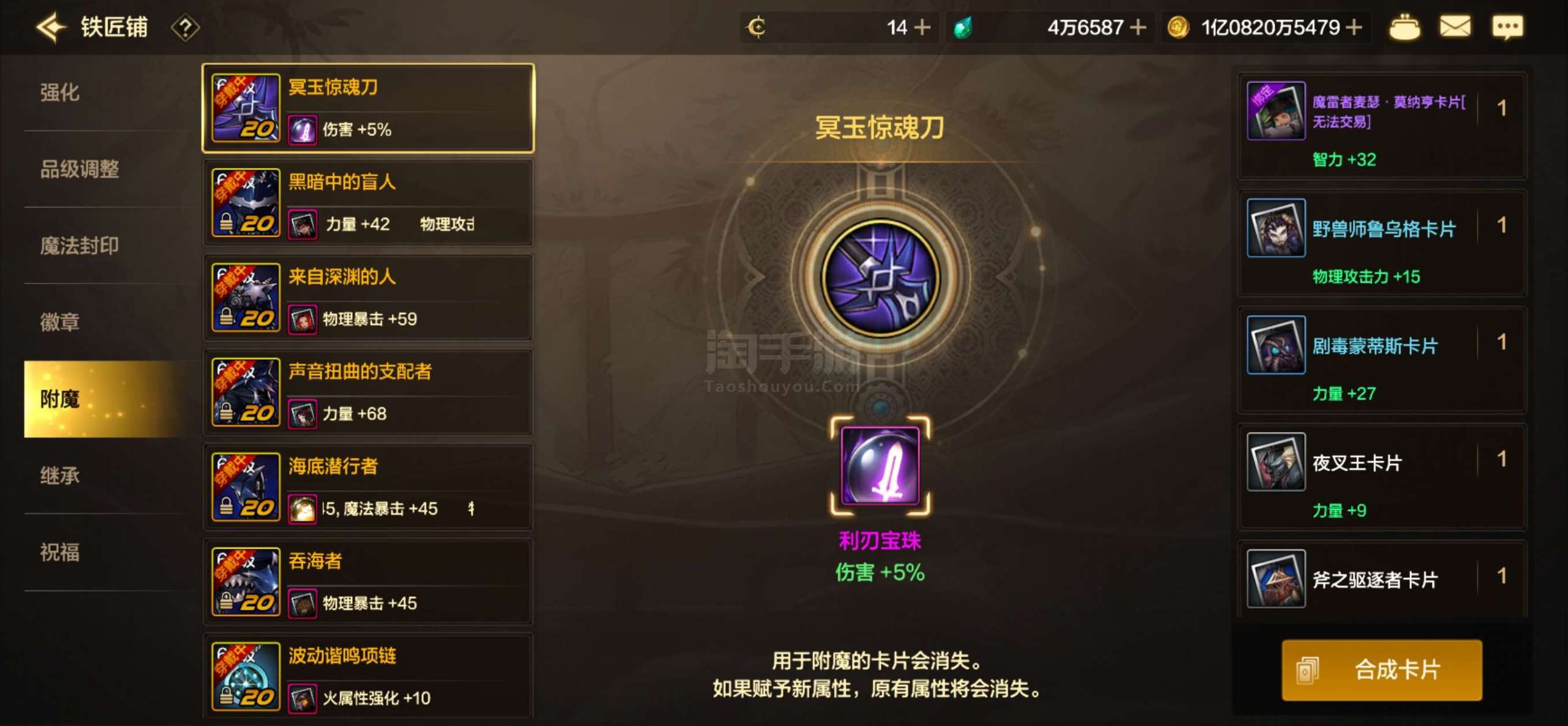This screenshot has height=726, width=1568.
Task: Choose the 野兽师鲁乌格卡片 card
Action: 1382,243
